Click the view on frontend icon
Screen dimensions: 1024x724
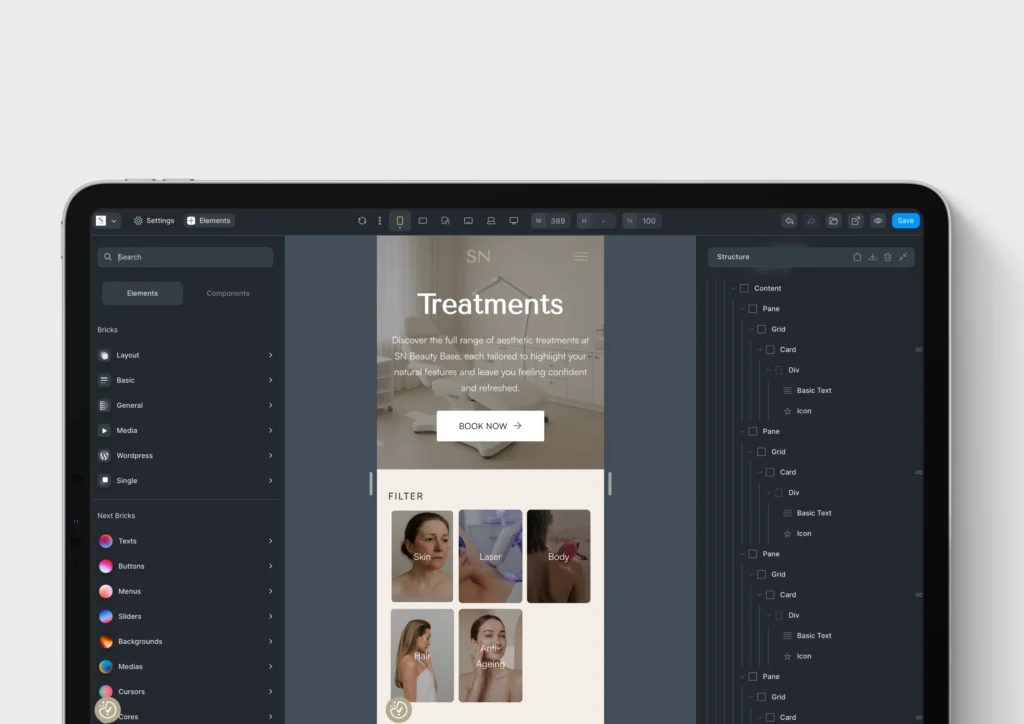click(x=856, y=221)
